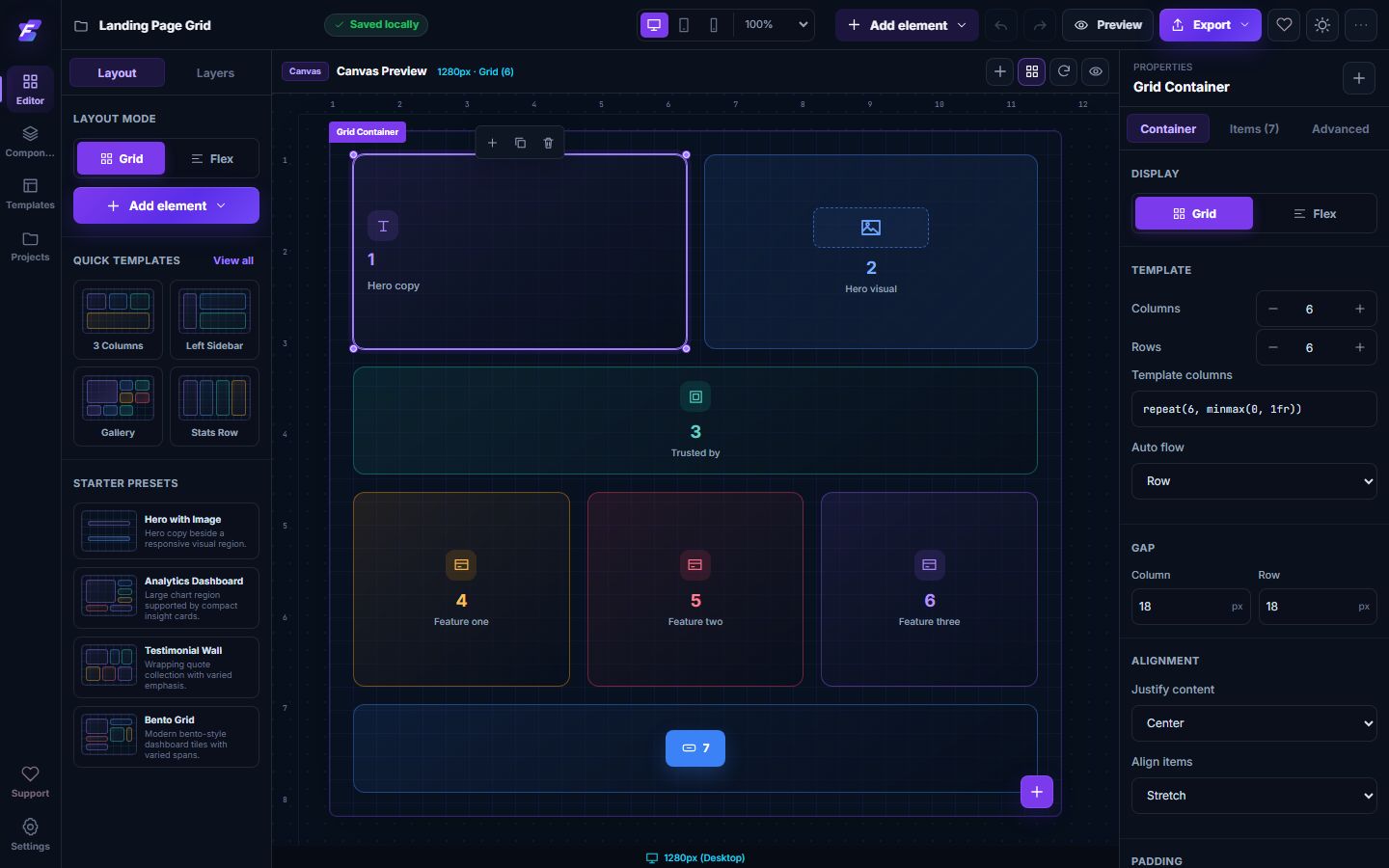Apply the 3 Columns quick template
Image resolution: width=1389 pixels, height=868 pixels.
tap(118, 319)
